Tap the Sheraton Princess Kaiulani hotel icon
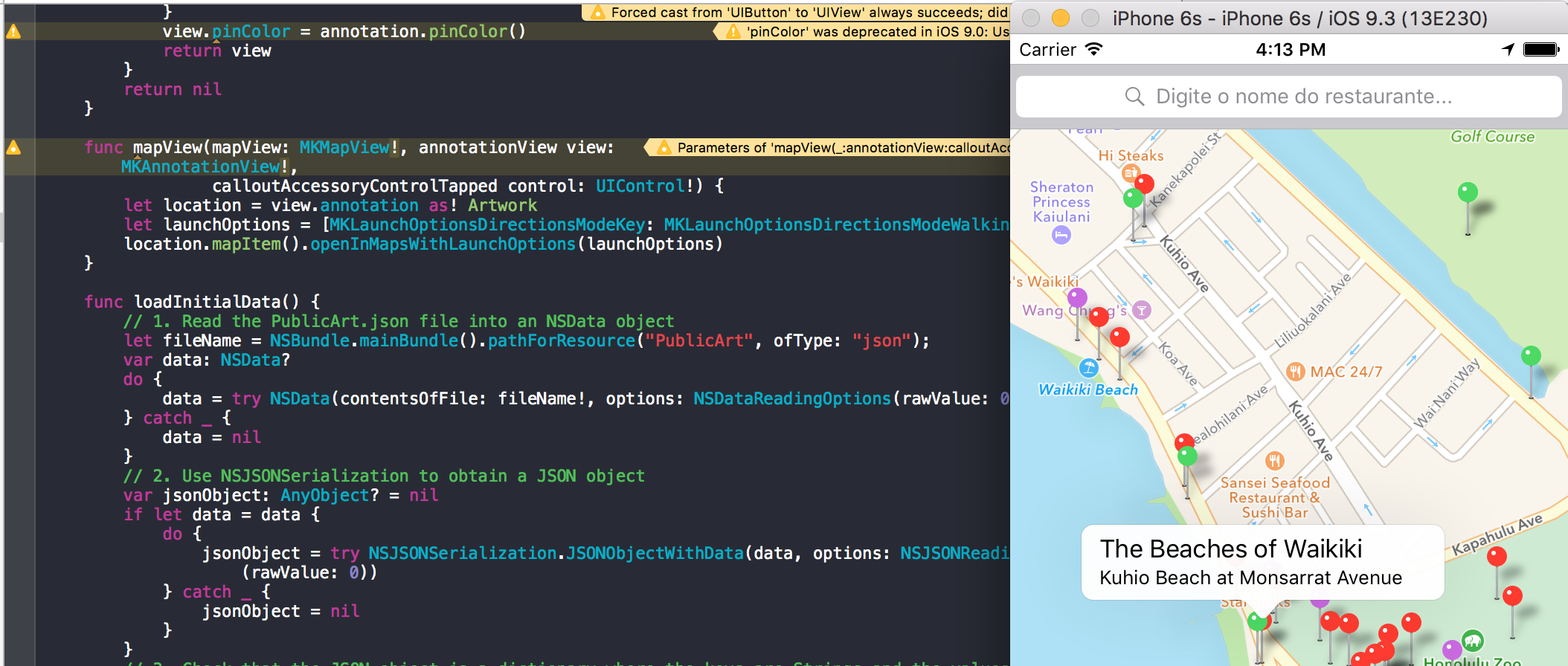Image resolution: width=1568 pixels, height=666 pixels. 1061,236
